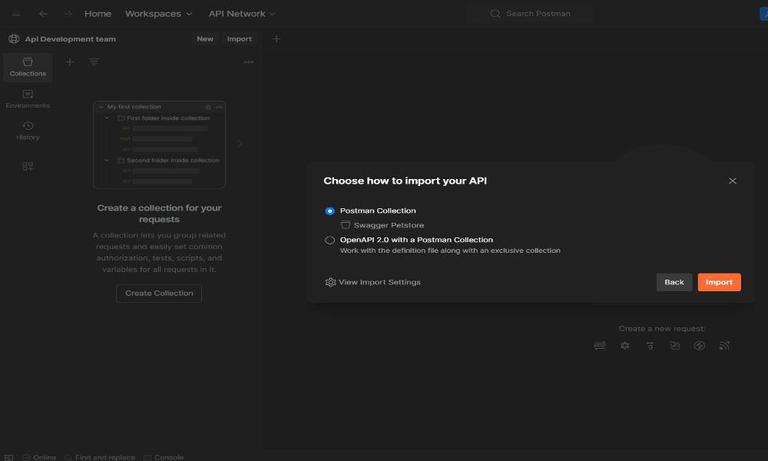The width and height of the screenshot is (768, 461).
Task: Go to the Home menu item
Action: click(98, 14)
